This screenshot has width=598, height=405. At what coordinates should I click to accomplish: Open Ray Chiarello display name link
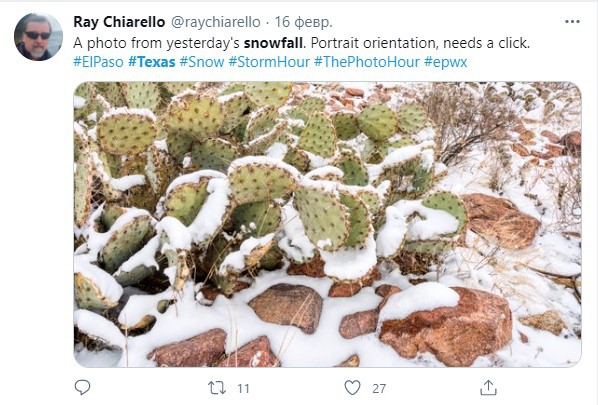pos(119,22)
